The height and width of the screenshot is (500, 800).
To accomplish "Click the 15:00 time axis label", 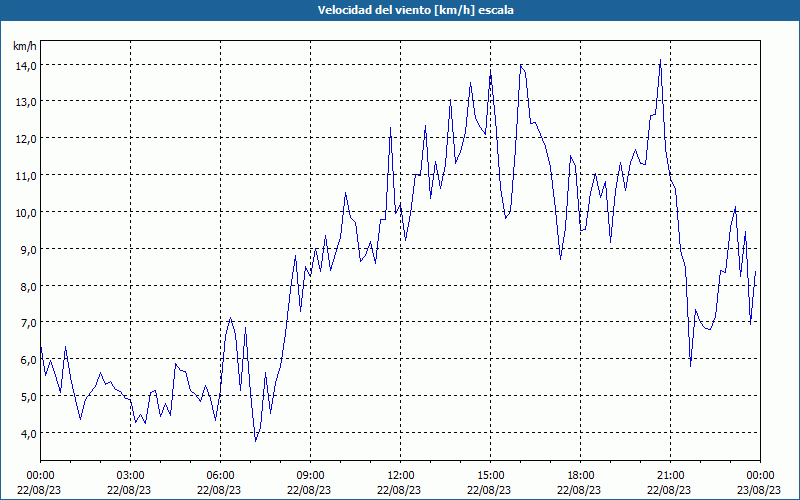I will pos(490,476).
